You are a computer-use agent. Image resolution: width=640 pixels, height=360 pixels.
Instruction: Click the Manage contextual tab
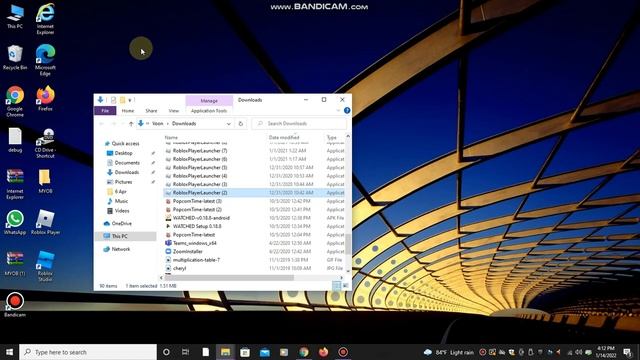tap(209, 100)
